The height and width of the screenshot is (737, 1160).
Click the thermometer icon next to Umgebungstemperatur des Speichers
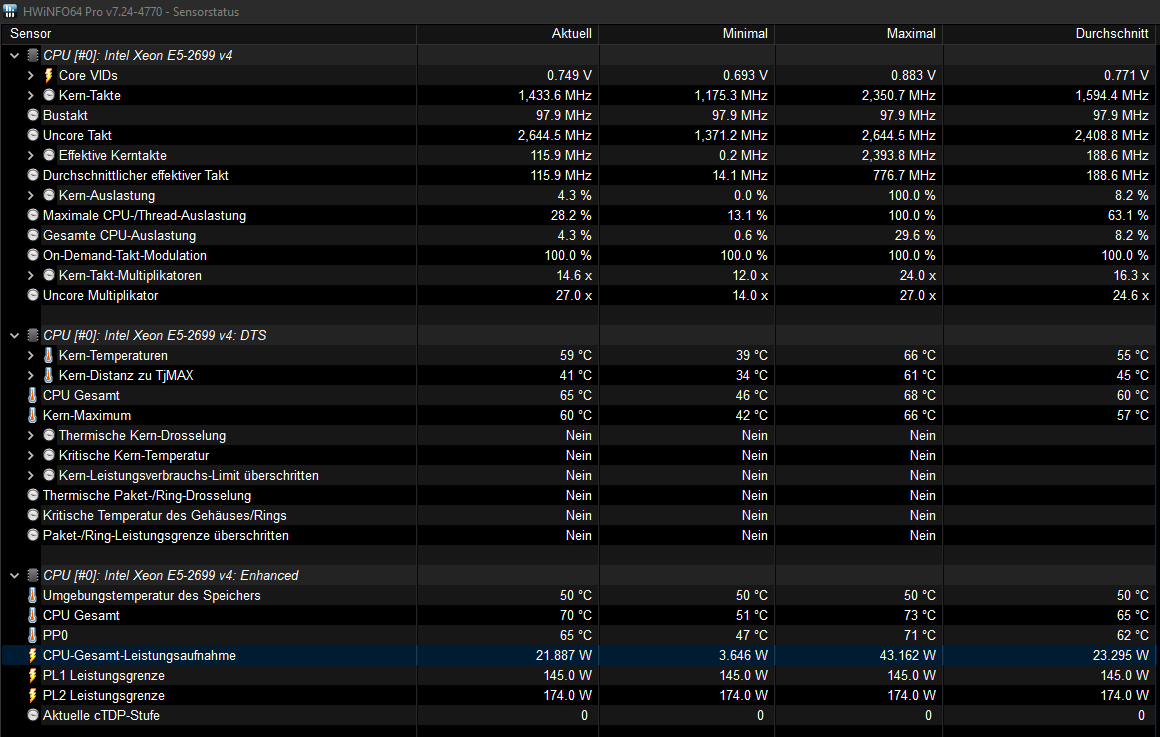pyautogui.click(x=33, y=595)
